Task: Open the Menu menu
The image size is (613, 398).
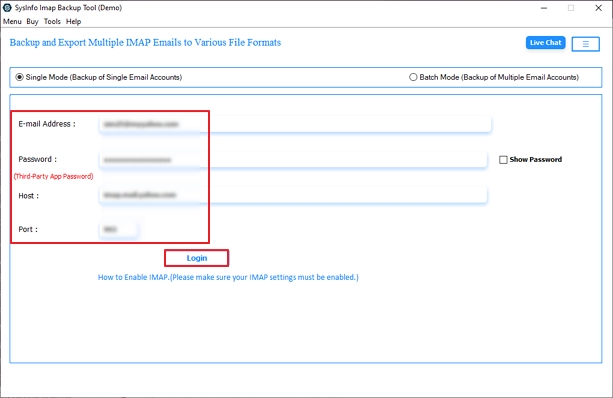Action: pyautogui.click(x=12, y=22)
